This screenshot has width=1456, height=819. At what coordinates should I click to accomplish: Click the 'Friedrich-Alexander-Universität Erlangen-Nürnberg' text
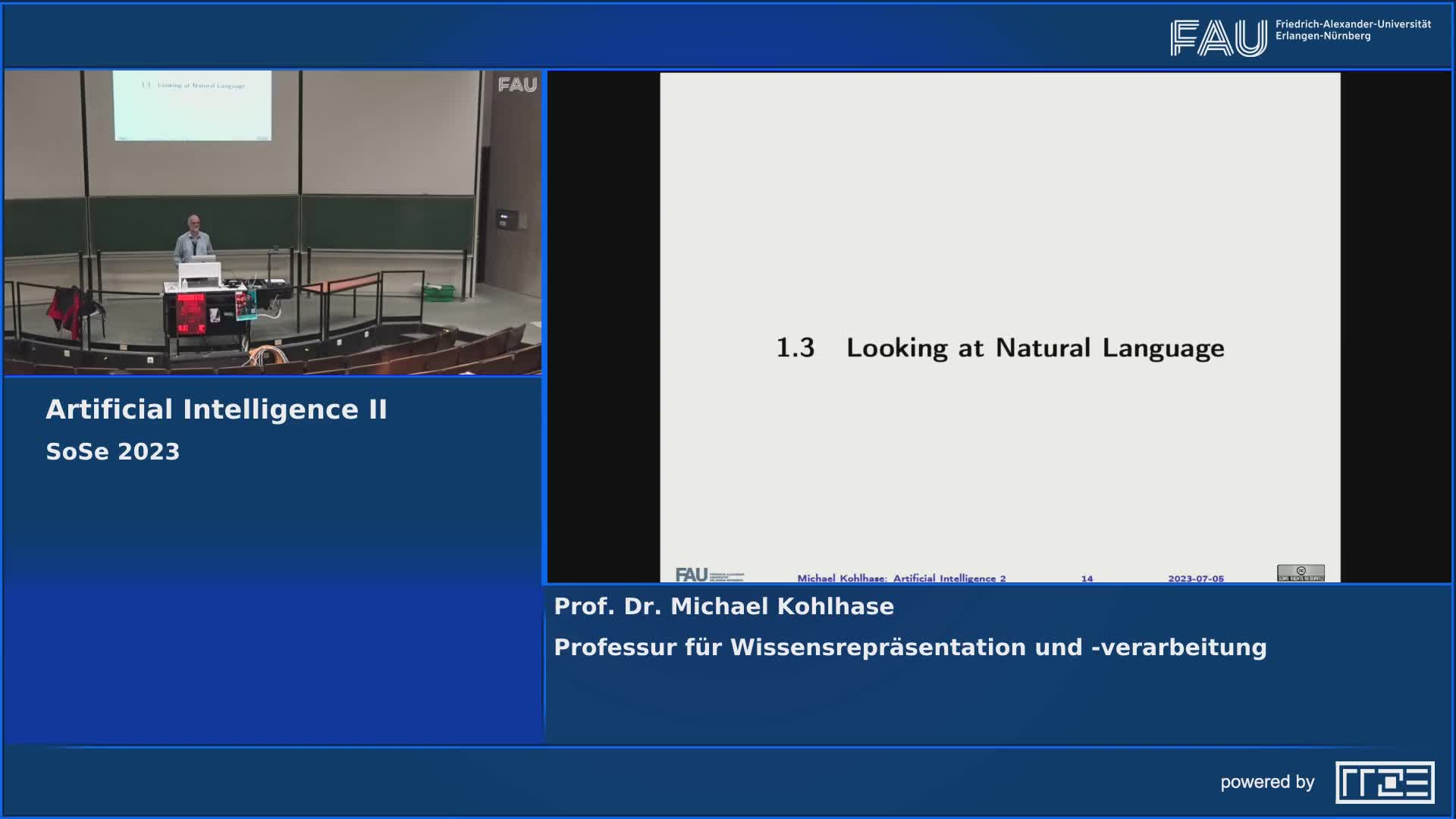coord(1353,30)
